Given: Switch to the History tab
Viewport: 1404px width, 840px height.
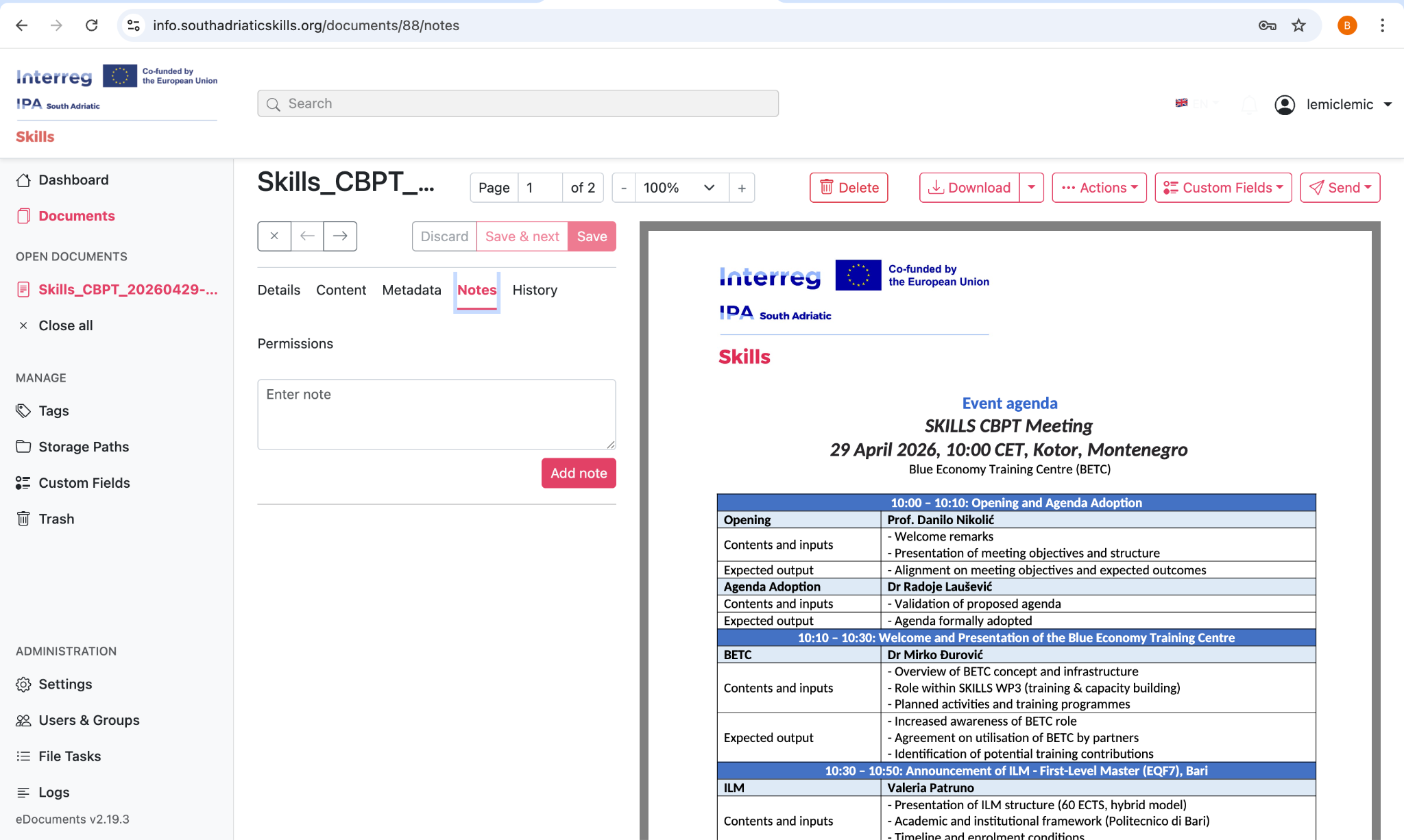Looking at the screenshot, I should tap(535, 290).
